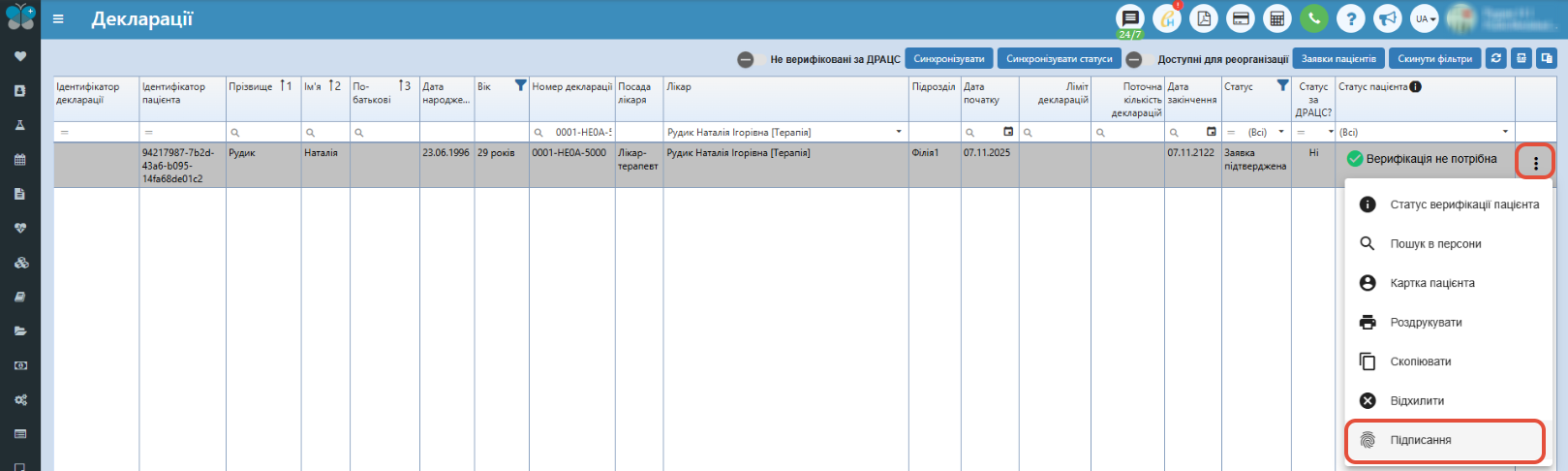Open the hamburger navigation menu
Image resolution: width=1568 pixels, height=471 pixels.
click(x=58, y=18)
